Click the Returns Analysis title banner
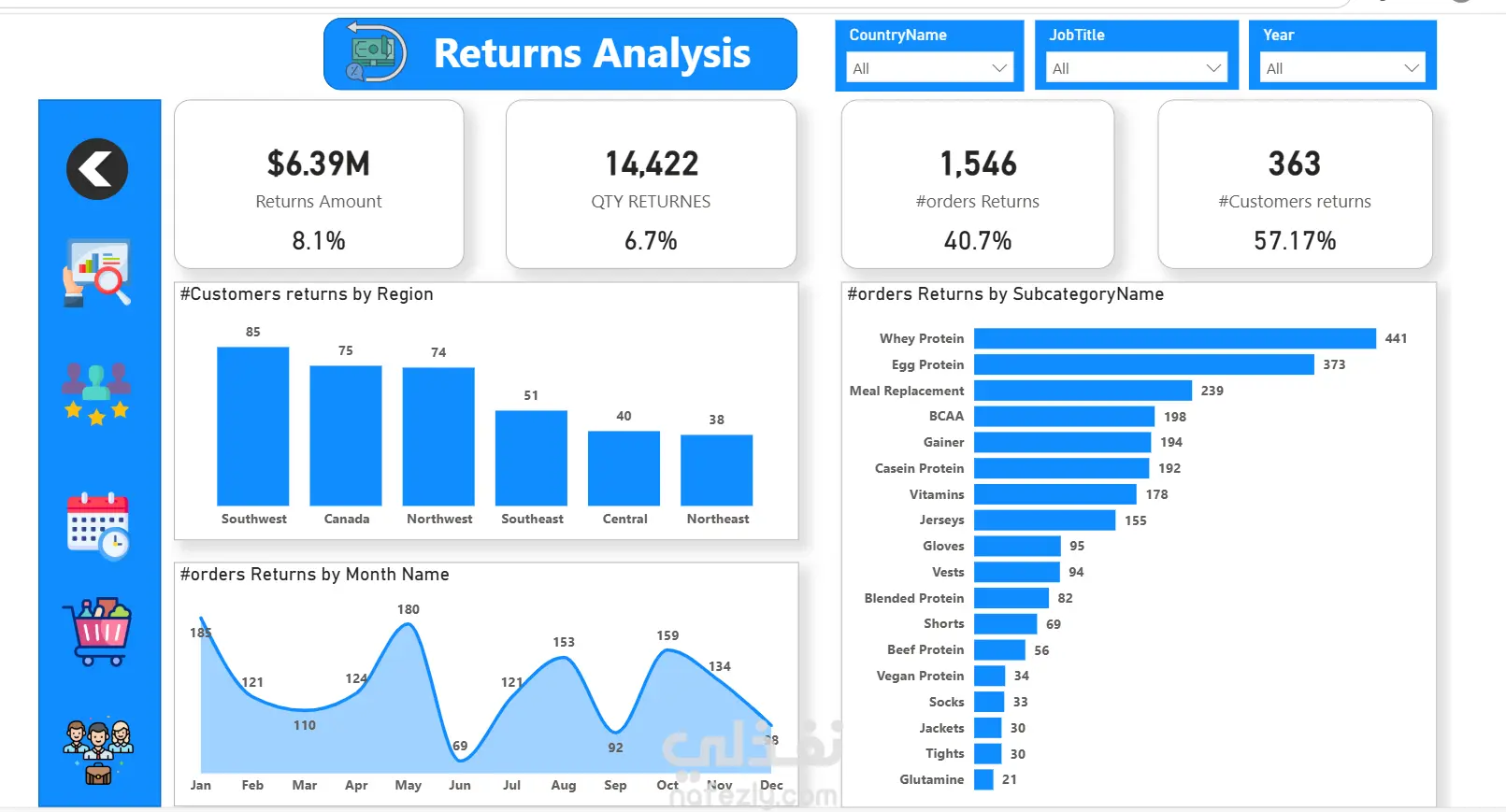The width and height of the screenshot is (1506, 812). click(561, 54)
